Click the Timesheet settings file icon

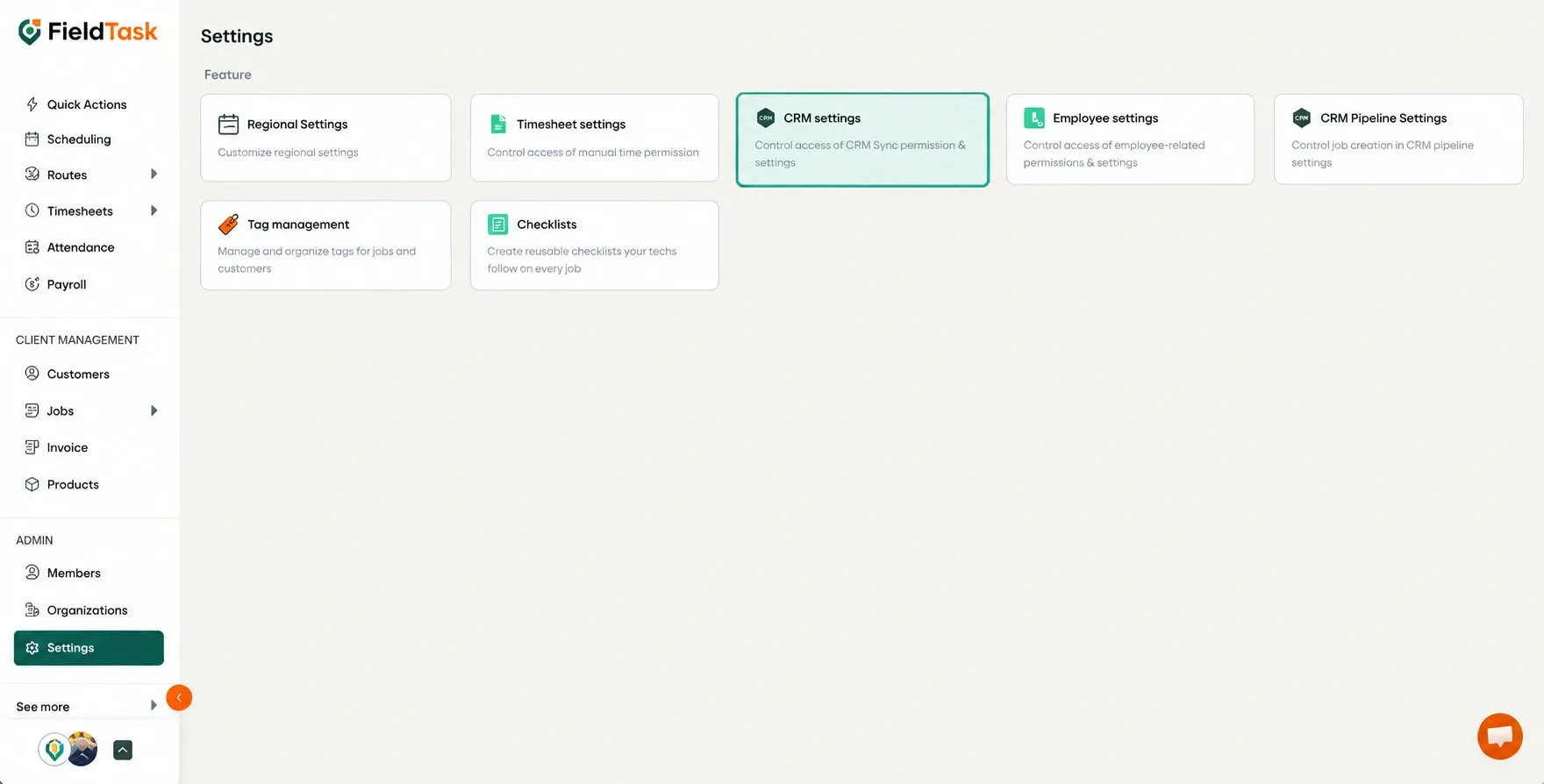coord(498,125)
